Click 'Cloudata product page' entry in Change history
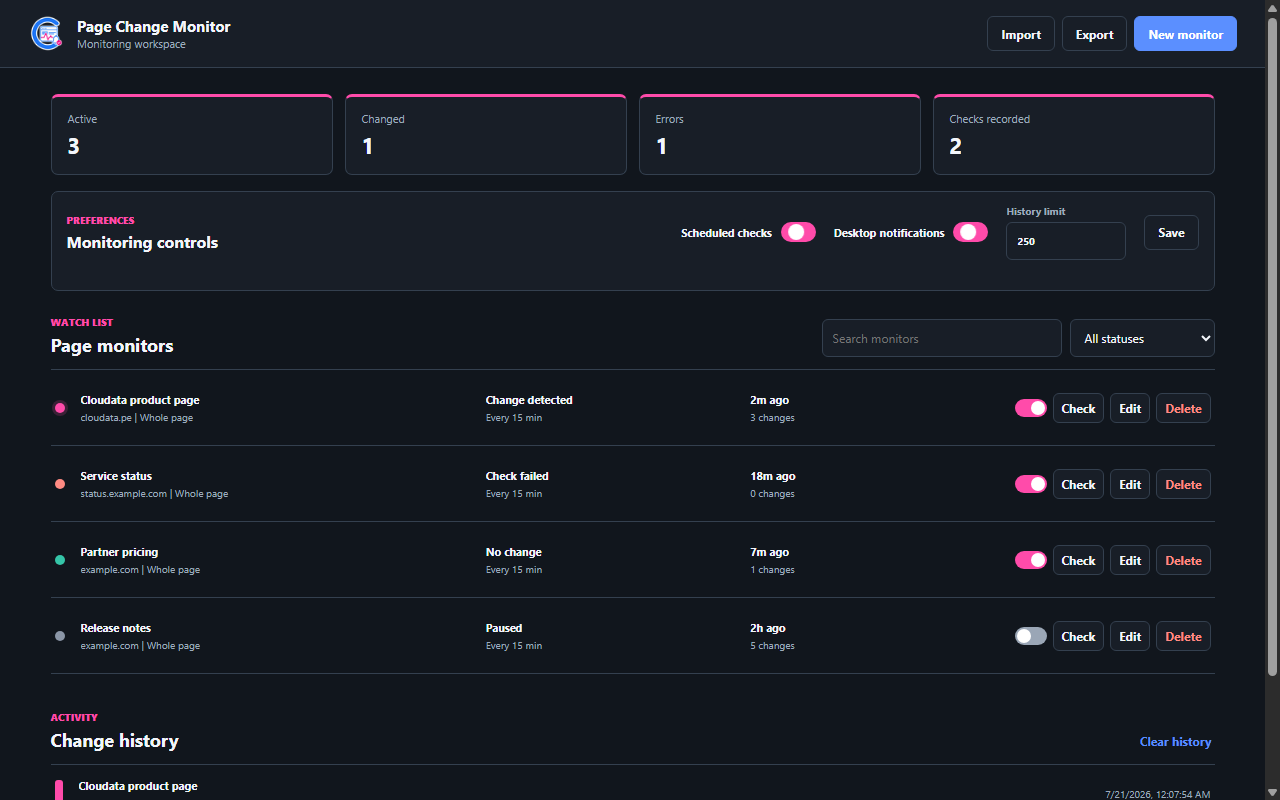This screenshot has height=800, width=1280. 138,786
